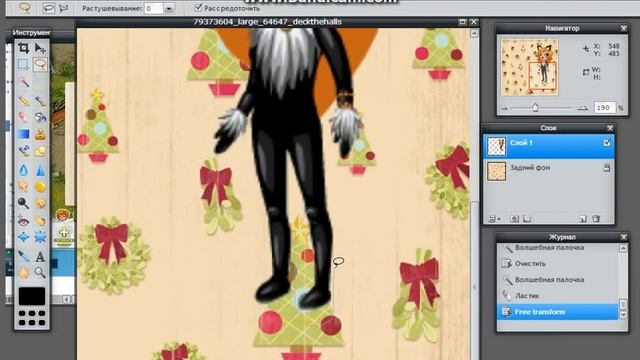The width and height of the screenshot is (640, 360).
Task: Click canvas vertical scrollbar up arrow
Action: click(474, 33)
